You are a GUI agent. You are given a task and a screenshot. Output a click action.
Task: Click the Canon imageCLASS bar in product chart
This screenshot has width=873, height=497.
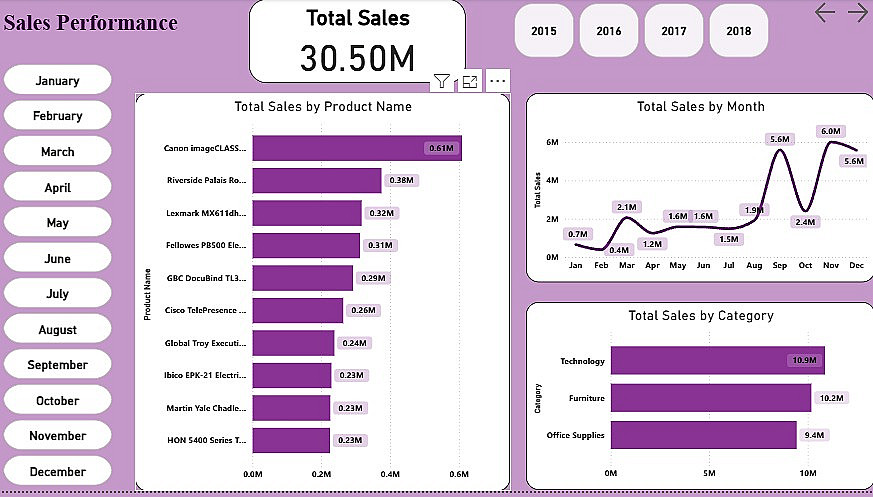point(356,148)
